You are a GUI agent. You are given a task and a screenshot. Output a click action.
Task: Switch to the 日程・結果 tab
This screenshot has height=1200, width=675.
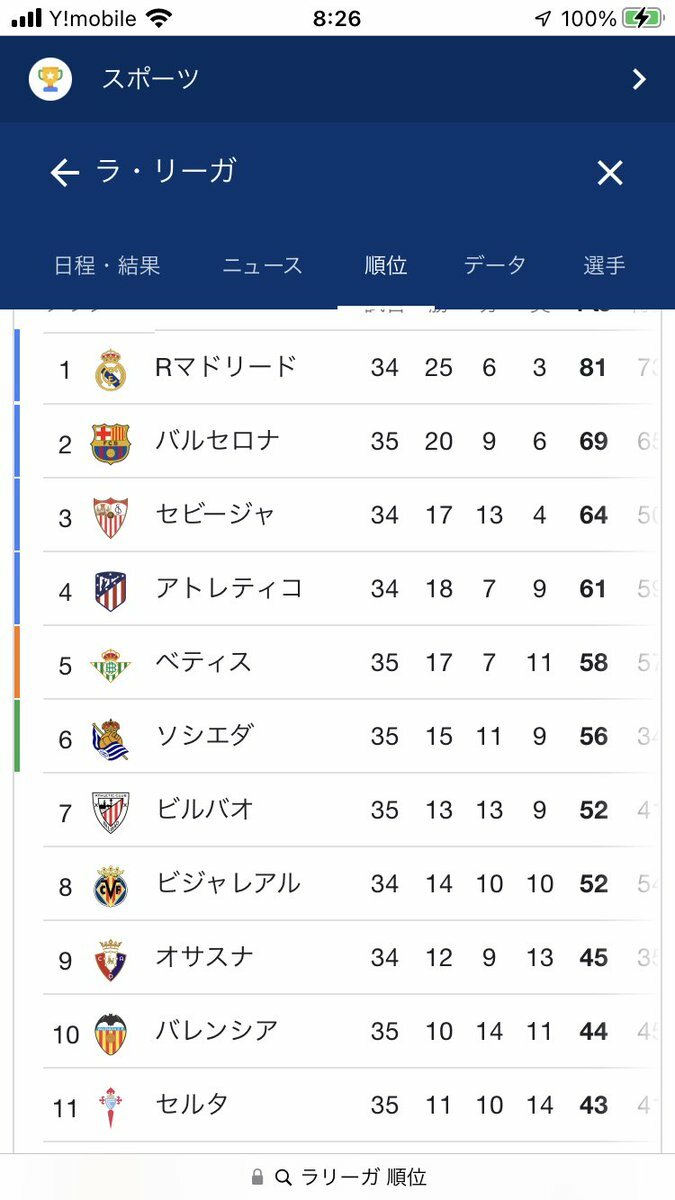click(107, 265)
